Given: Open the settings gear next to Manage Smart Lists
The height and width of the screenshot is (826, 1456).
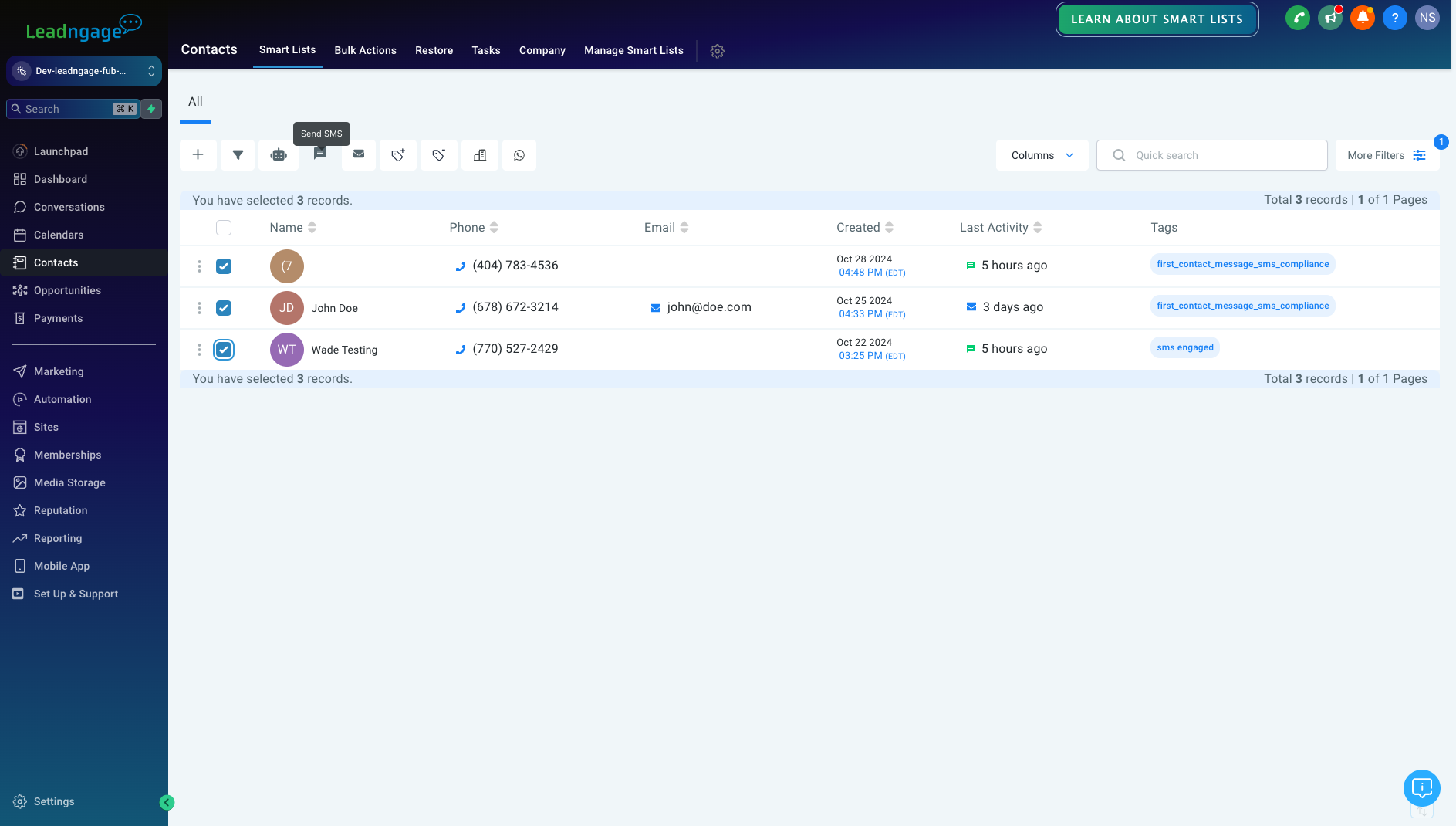Looking at the screenshot, I should pyautogui.click(x=717, y=51).
